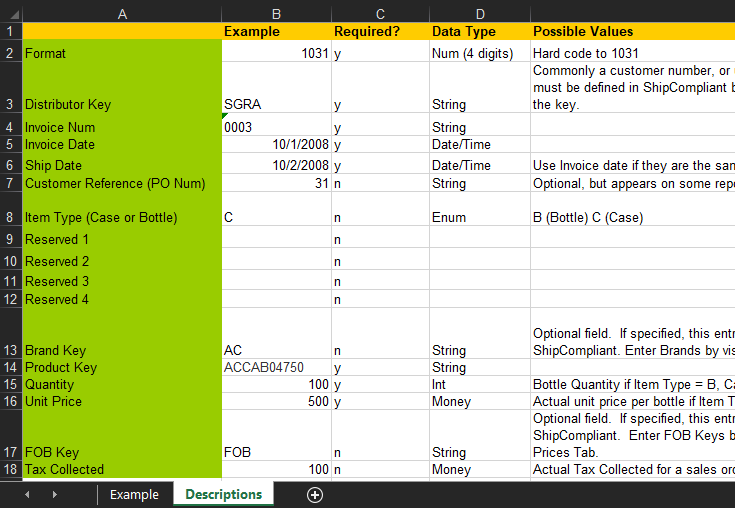Select the Ship Date value 10/2/2008
Screen dimensions: 735x508
(x=276, y=165)
